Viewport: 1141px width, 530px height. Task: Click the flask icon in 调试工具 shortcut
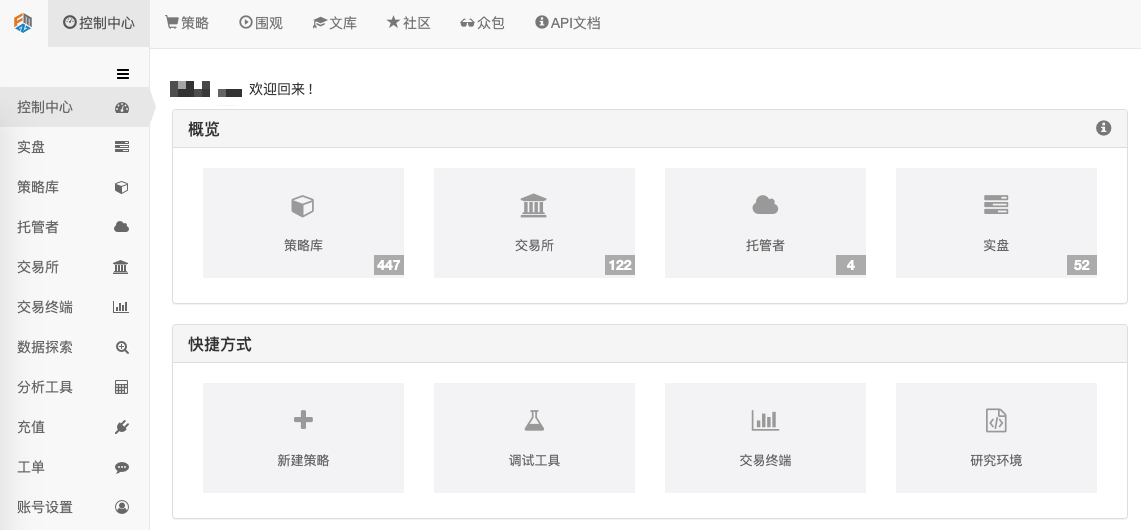[x=534, y=420]
